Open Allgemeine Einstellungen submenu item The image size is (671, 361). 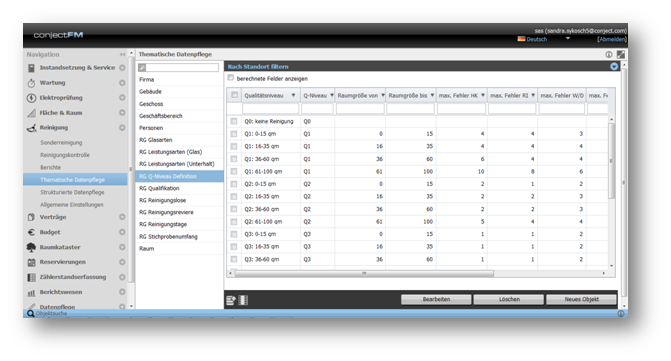pos(72,205)
